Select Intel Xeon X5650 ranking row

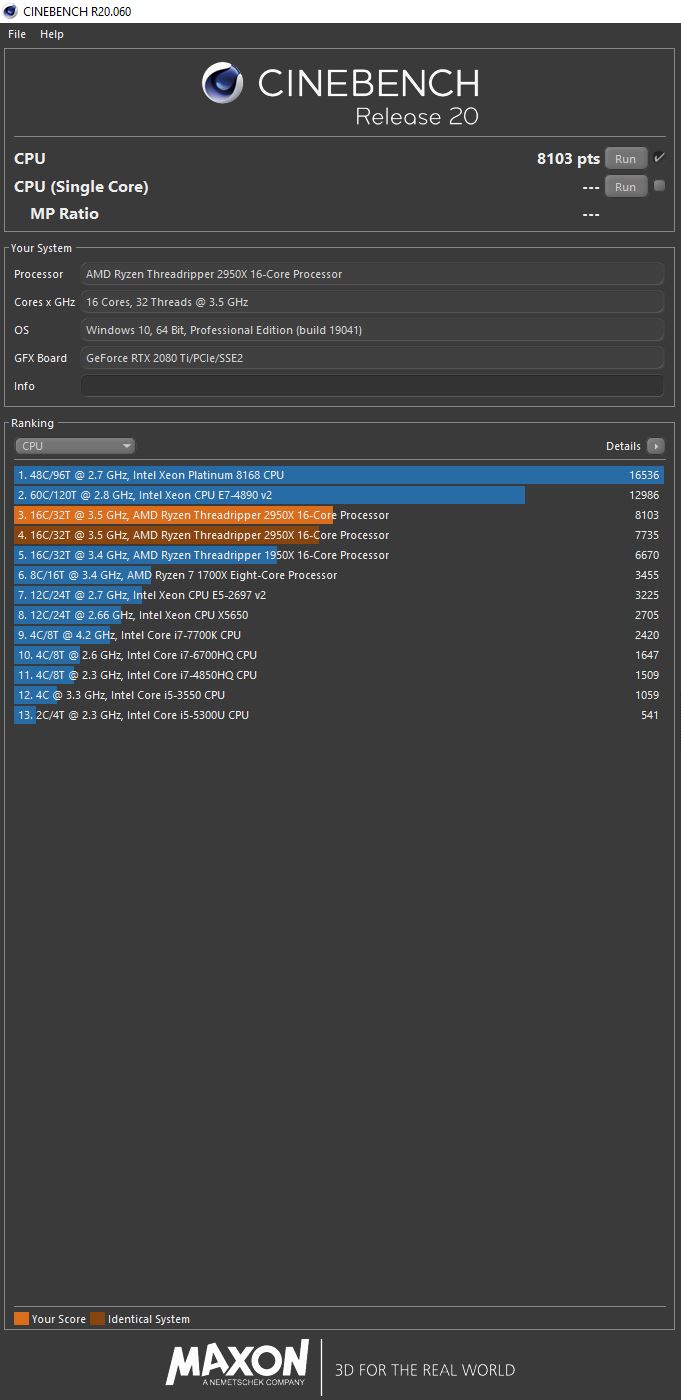tap(339, 615)
